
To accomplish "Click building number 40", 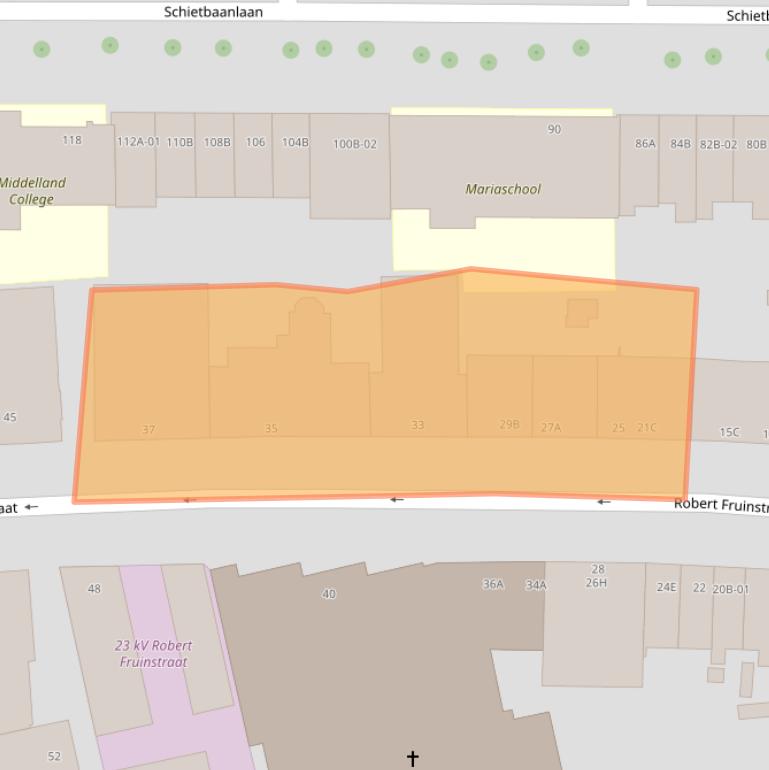I will pyautogui.click(x=329, y=594).
